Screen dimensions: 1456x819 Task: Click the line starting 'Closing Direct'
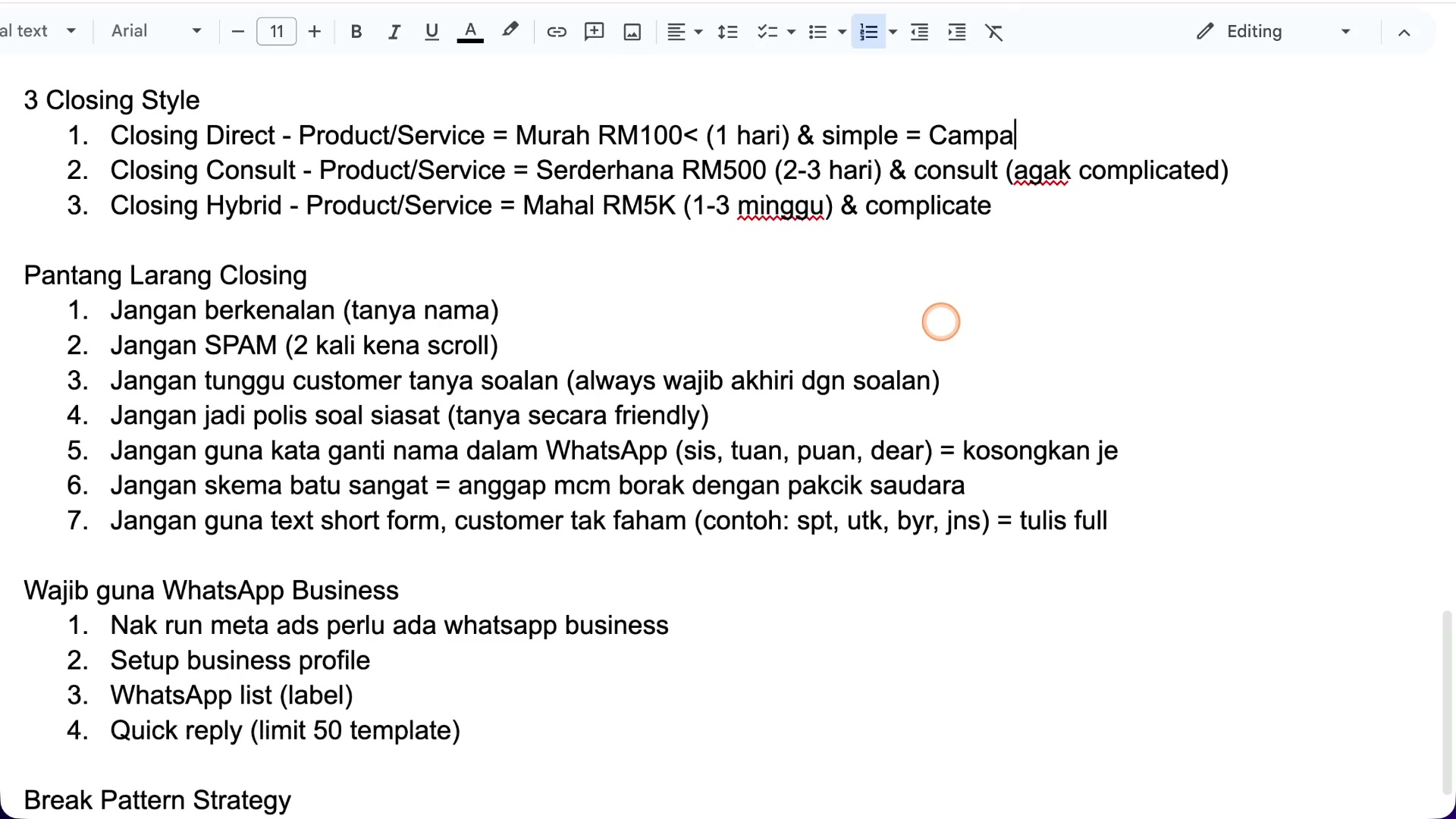(562, 135)
